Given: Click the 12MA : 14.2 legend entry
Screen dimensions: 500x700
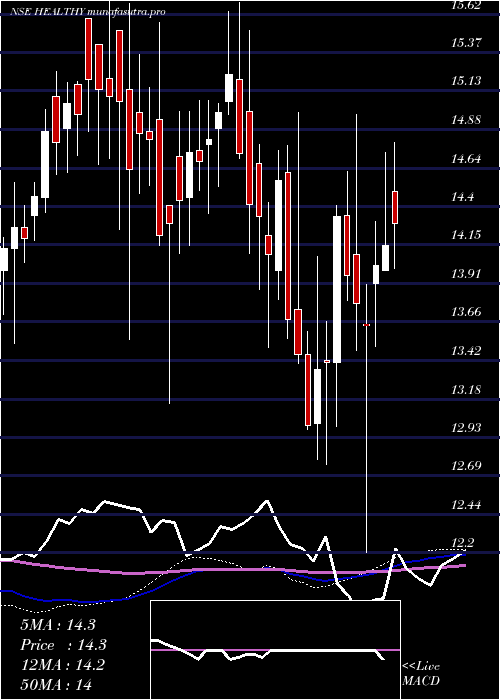Looking at the screenshot, I should (62, 665).
